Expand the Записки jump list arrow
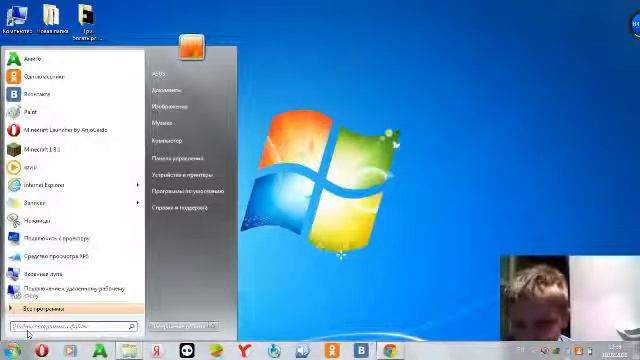Image resolution: width=640 pixels, height=360 pixels. [138, 203]
